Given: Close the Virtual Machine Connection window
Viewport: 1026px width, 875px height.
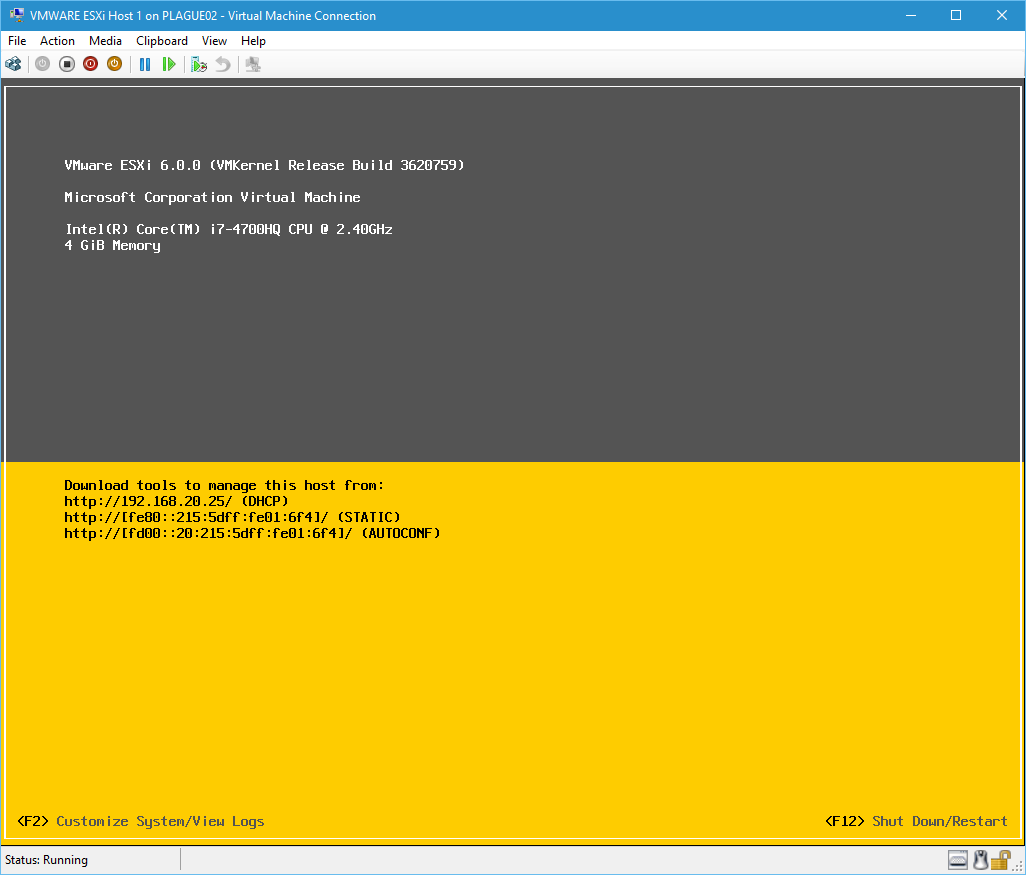Looking at the screenshot, I should [1002, 15].
